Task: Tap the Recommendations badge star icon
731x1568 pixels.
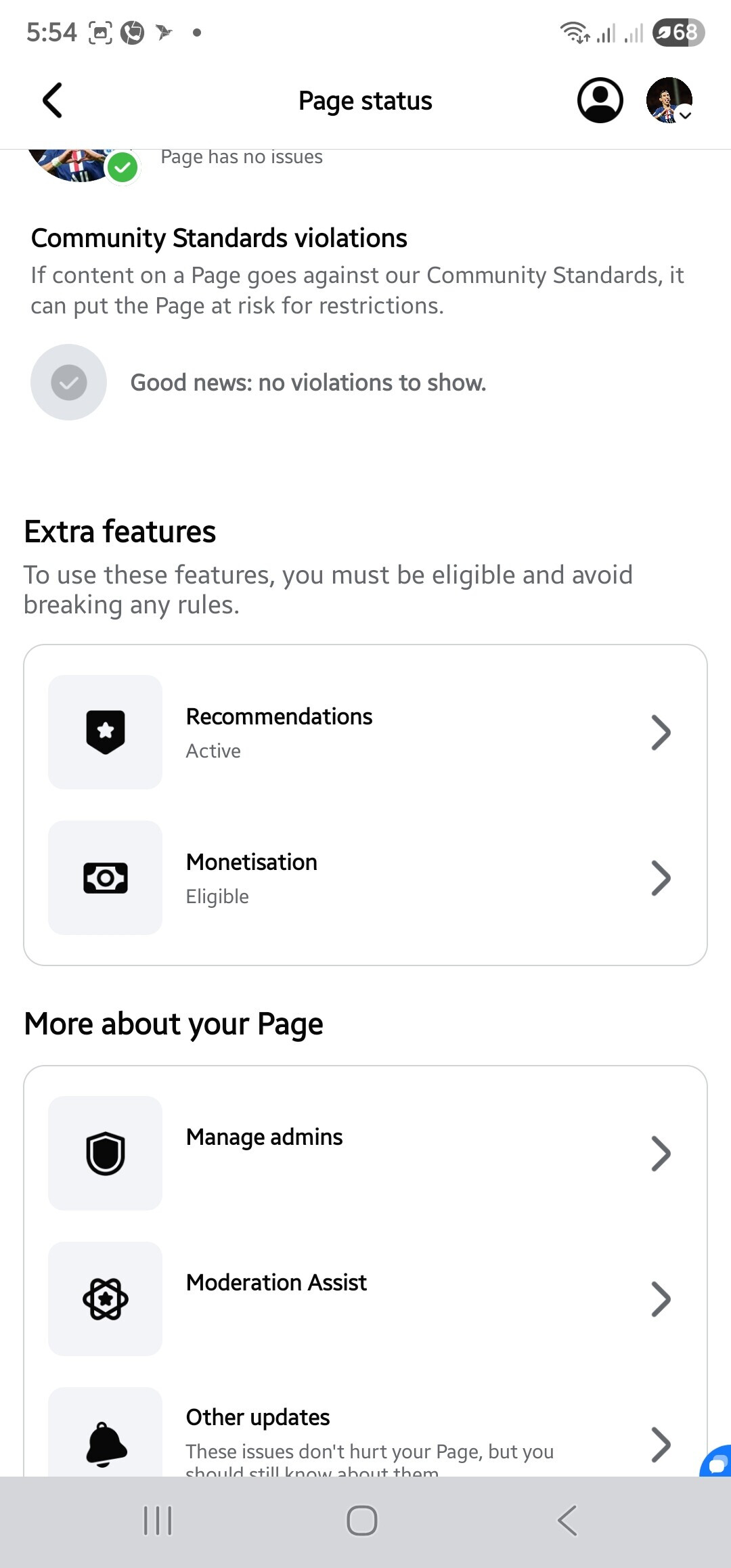Action: click(x=106, y=732)
